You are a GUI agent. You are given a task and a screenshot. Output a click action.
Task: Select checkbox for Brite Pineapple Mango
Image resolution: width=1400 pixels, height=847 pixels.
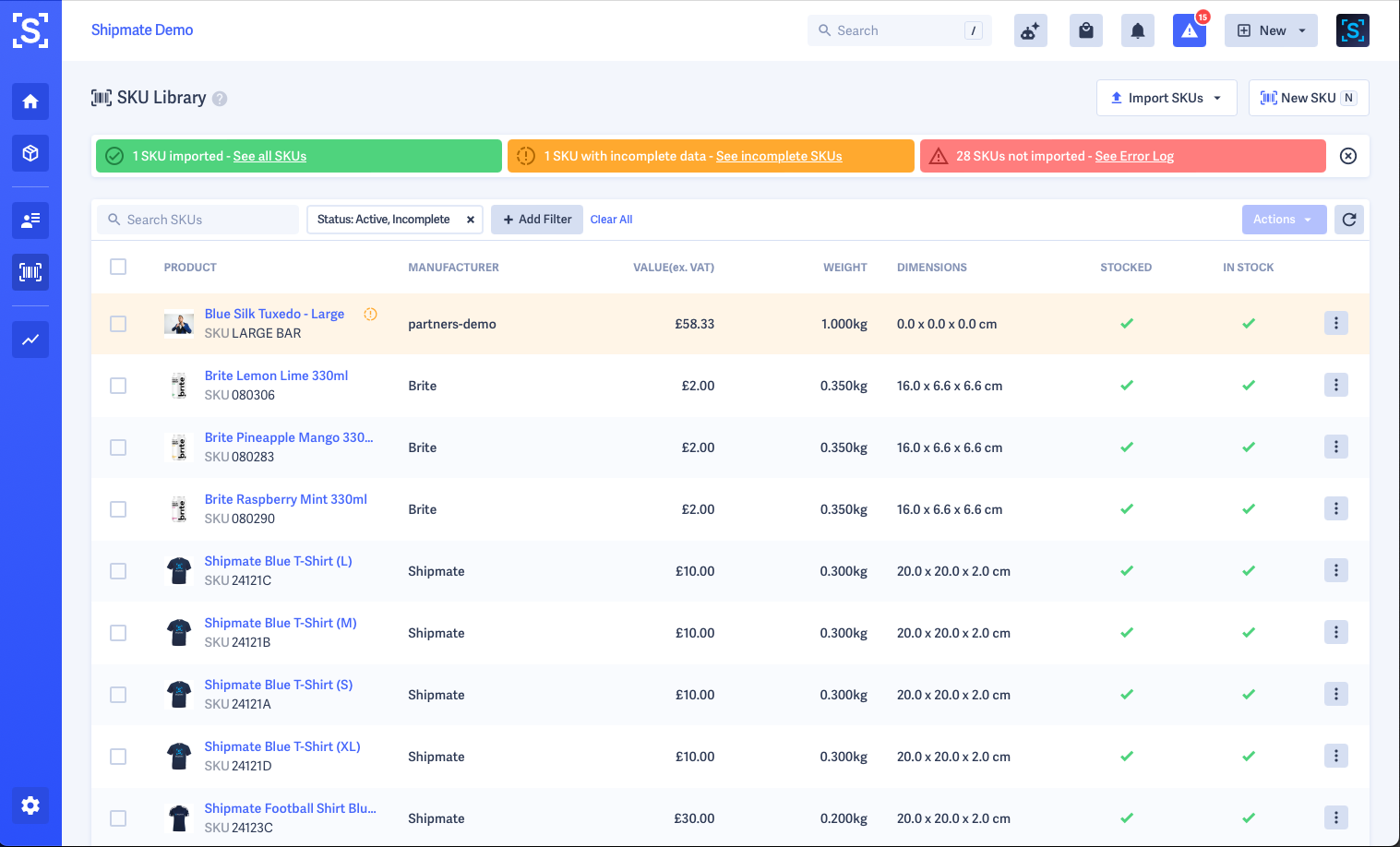coord(118,447)
